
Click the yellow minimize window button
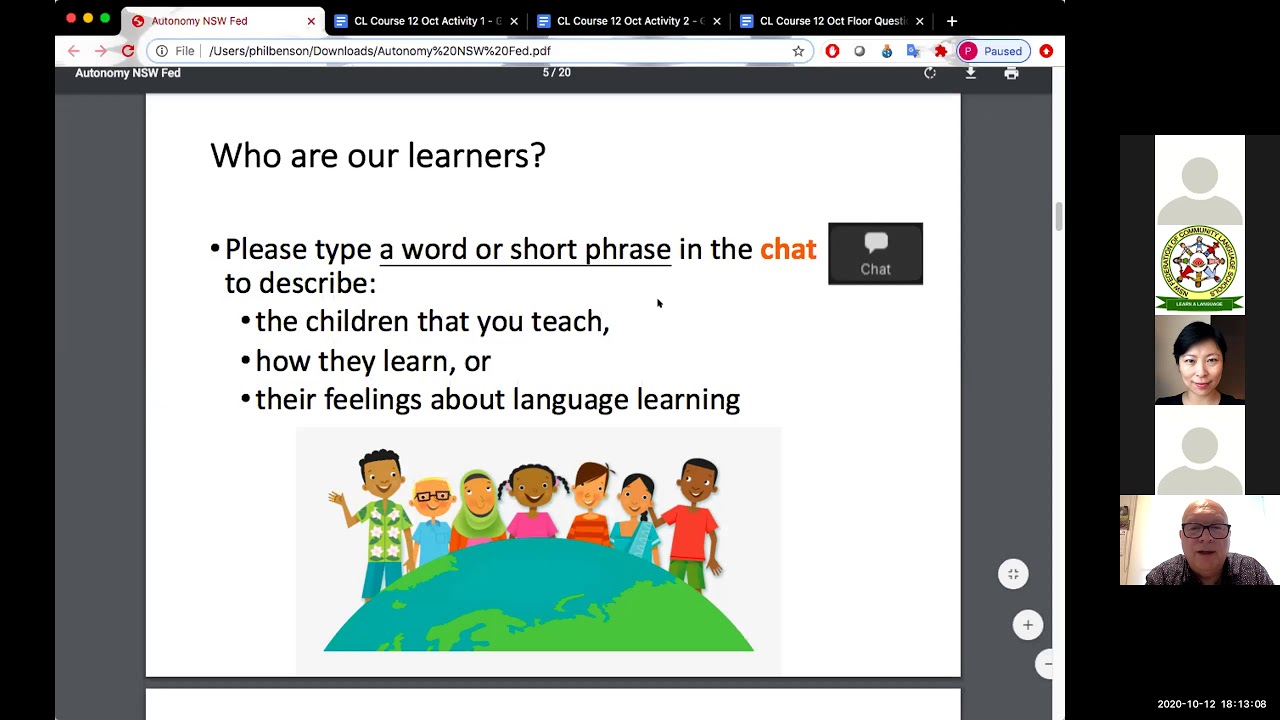click(x=88, y=19)
